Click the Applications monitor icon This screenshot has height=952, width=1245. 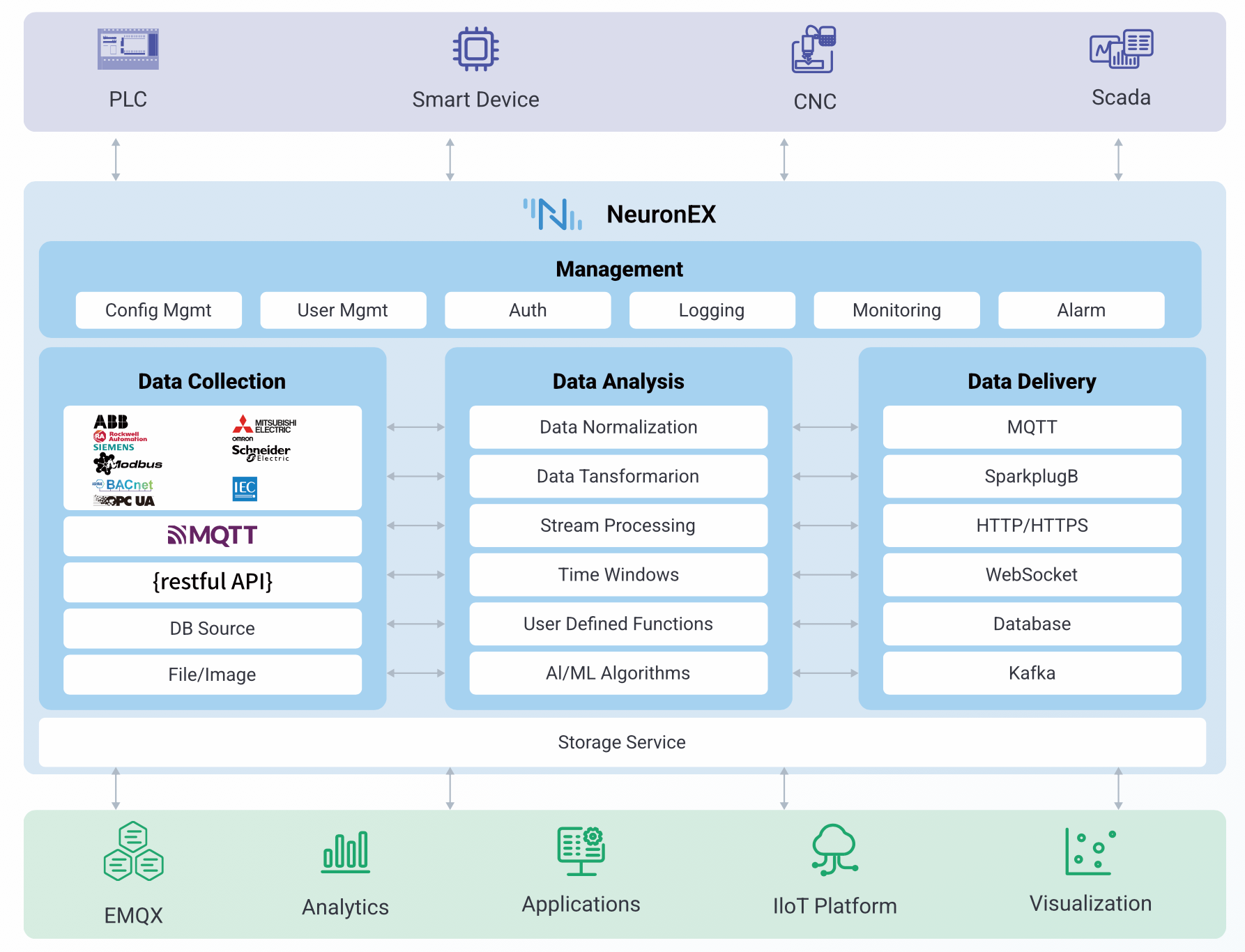coord(581,851)
